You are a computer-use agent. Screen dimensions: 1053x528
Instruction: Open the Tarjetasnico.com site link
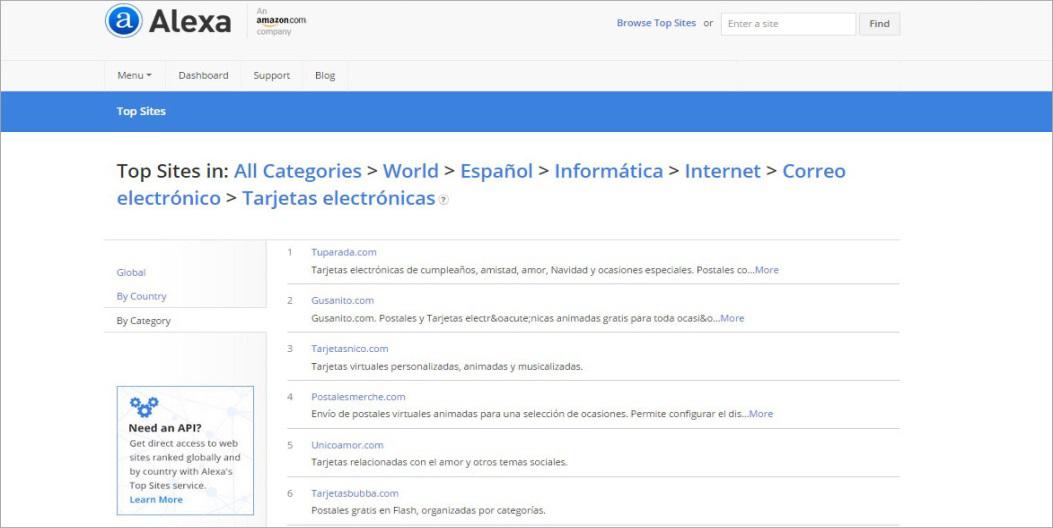[x=350, y=349]
